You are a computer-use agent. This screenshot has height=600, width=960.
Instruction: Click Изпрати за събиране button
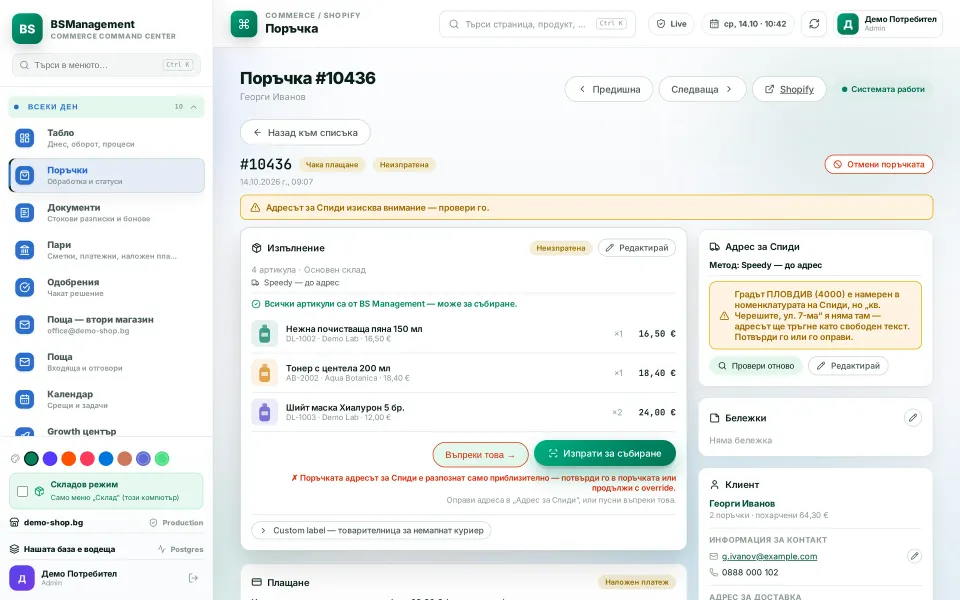[x=605, y=453]
